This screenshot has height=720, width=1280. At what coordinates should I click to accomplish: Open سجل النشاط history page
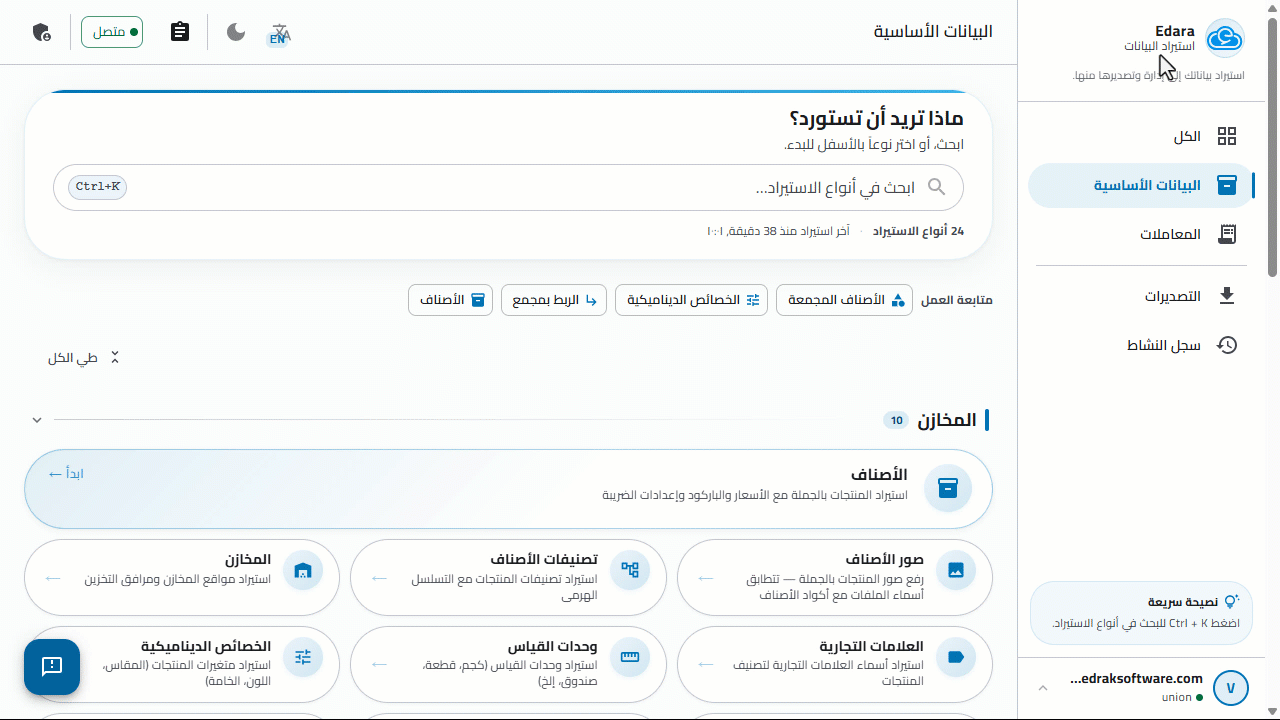point(1141,346)
